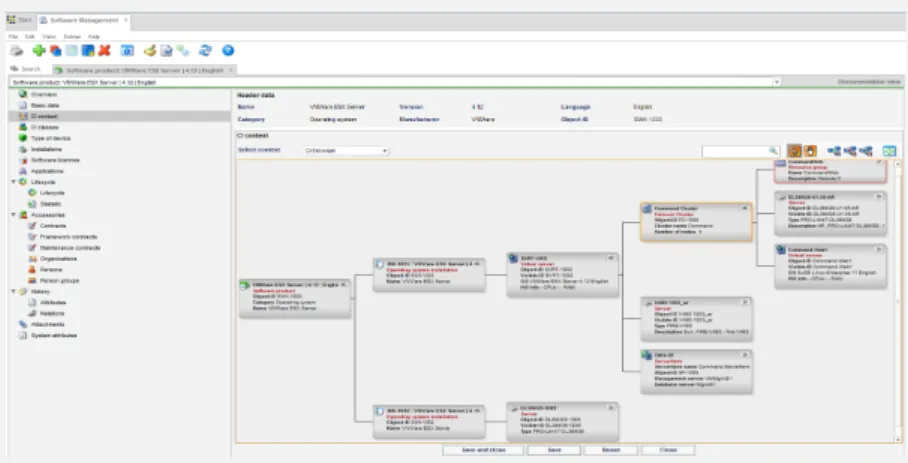Close the Software product VMWare ESX Server tab
Screen dimensions: 908x463
[x=230, y=70]
